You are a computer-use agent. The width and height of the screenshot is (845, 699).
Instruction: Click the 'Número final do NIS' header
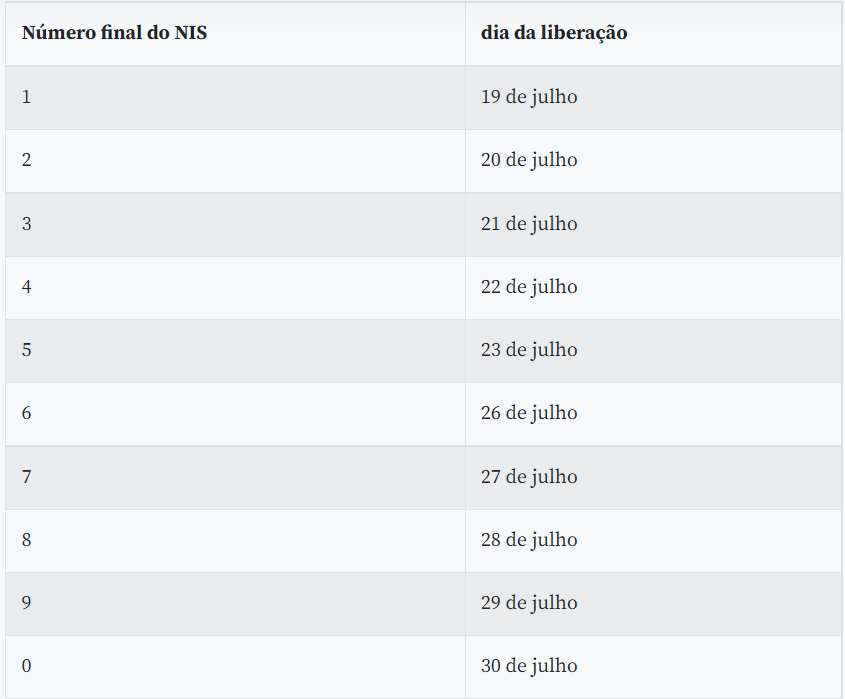pyautogui.click(x=236, y=33)
